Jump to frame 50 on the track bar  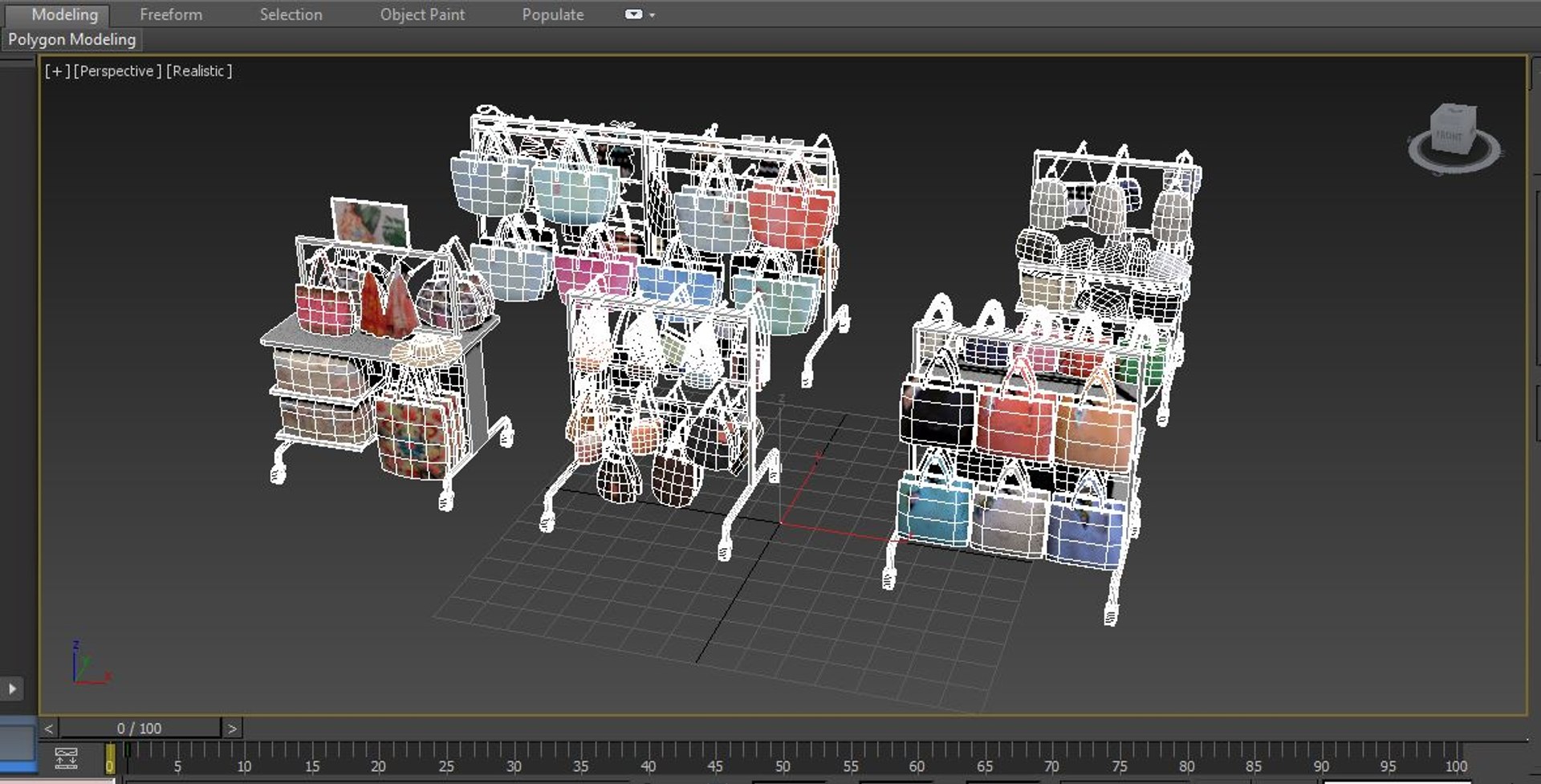783,766
